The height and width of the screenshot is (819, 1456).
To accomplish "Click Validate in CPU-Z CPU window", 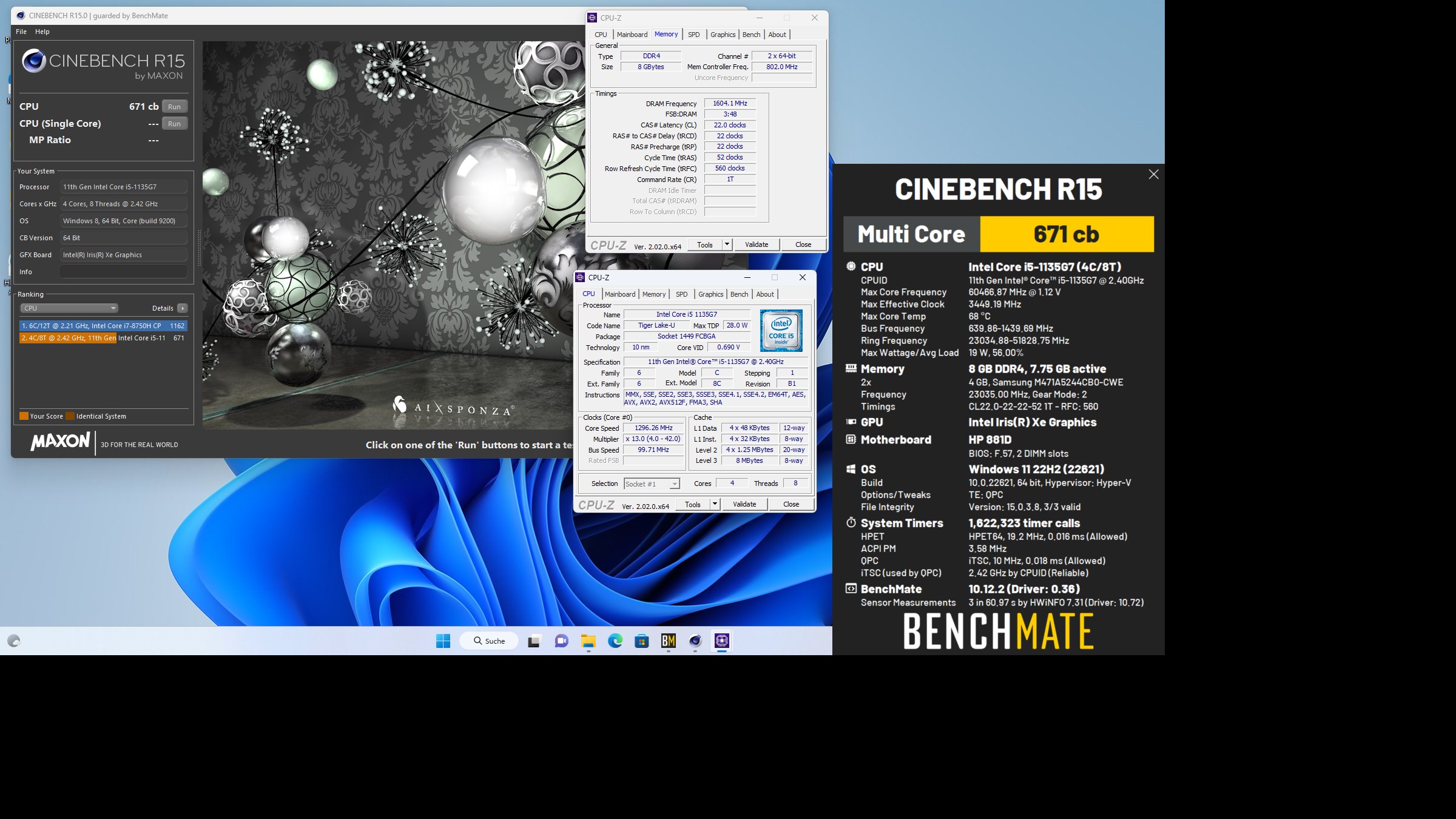I will [x=744, y=504].
